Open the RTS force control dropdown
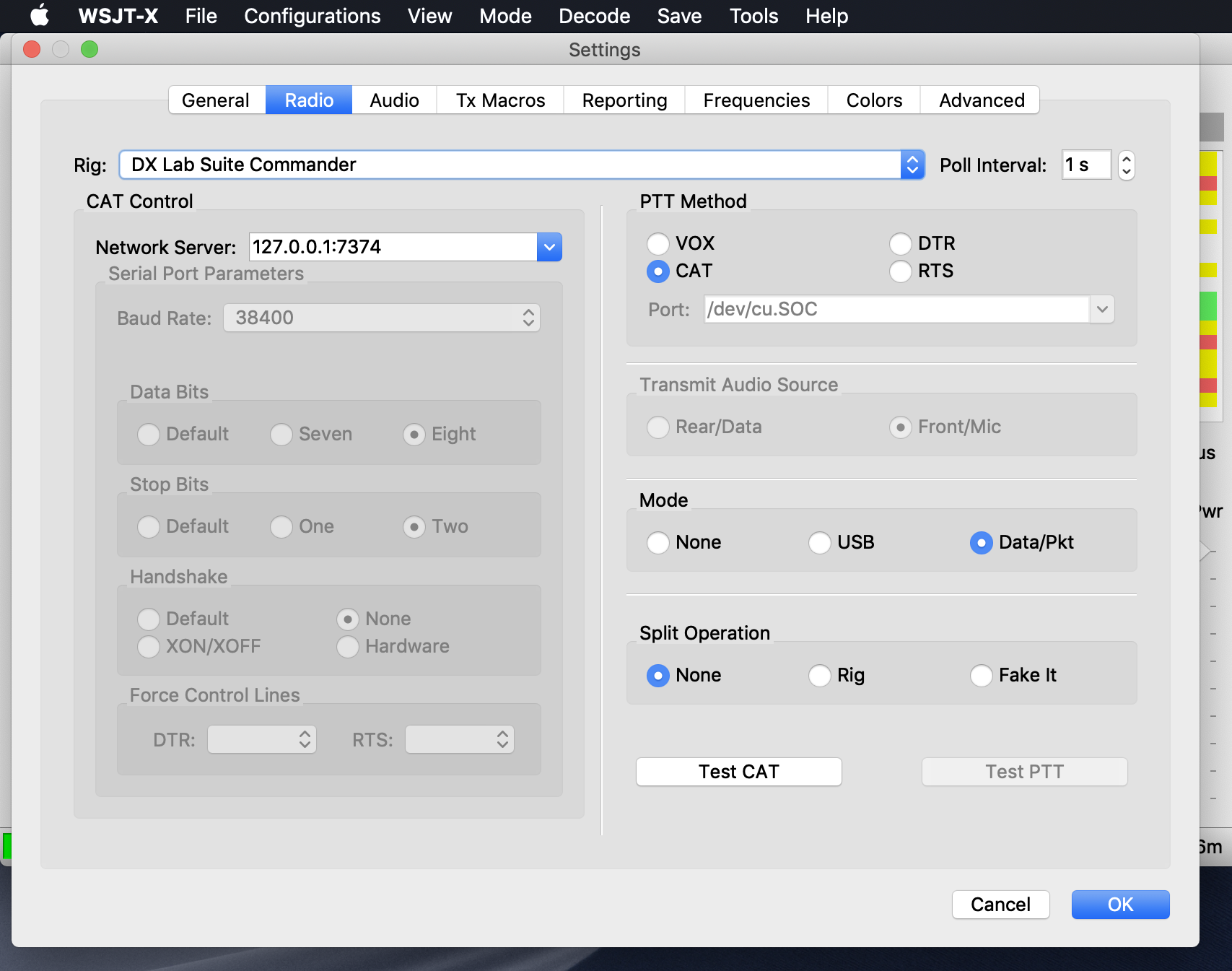The width and height of the screenshot is (1232, 971). click(x=460, y=739)
